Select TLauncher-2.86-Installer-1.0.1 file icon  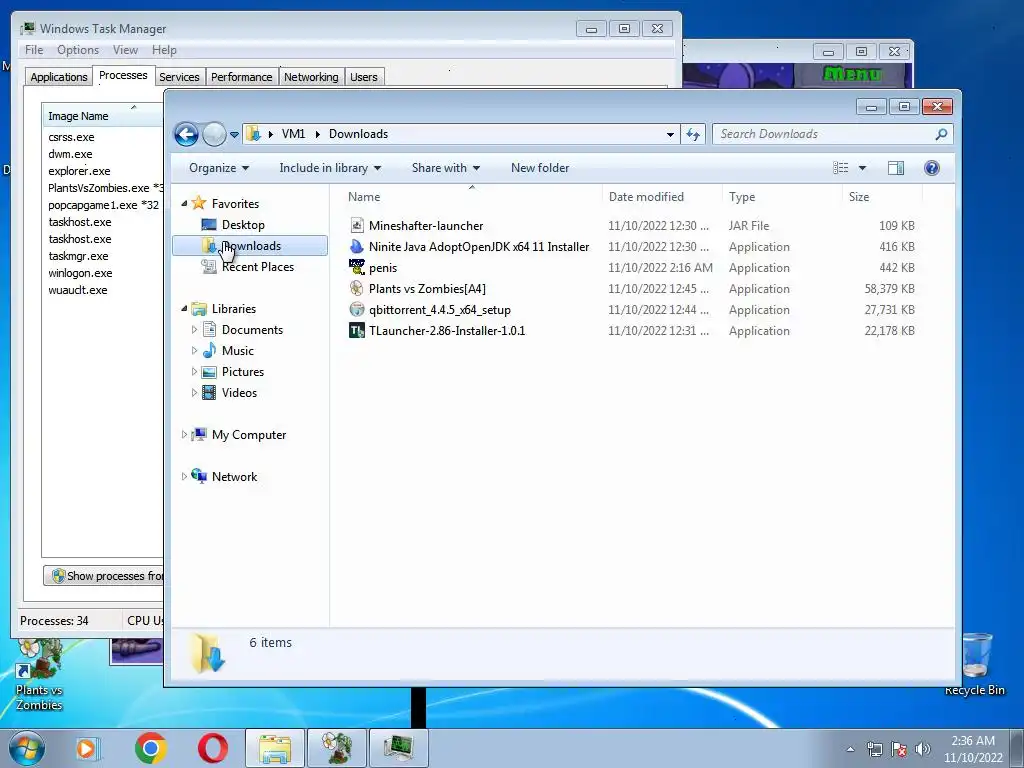click(x=357, y=330)
